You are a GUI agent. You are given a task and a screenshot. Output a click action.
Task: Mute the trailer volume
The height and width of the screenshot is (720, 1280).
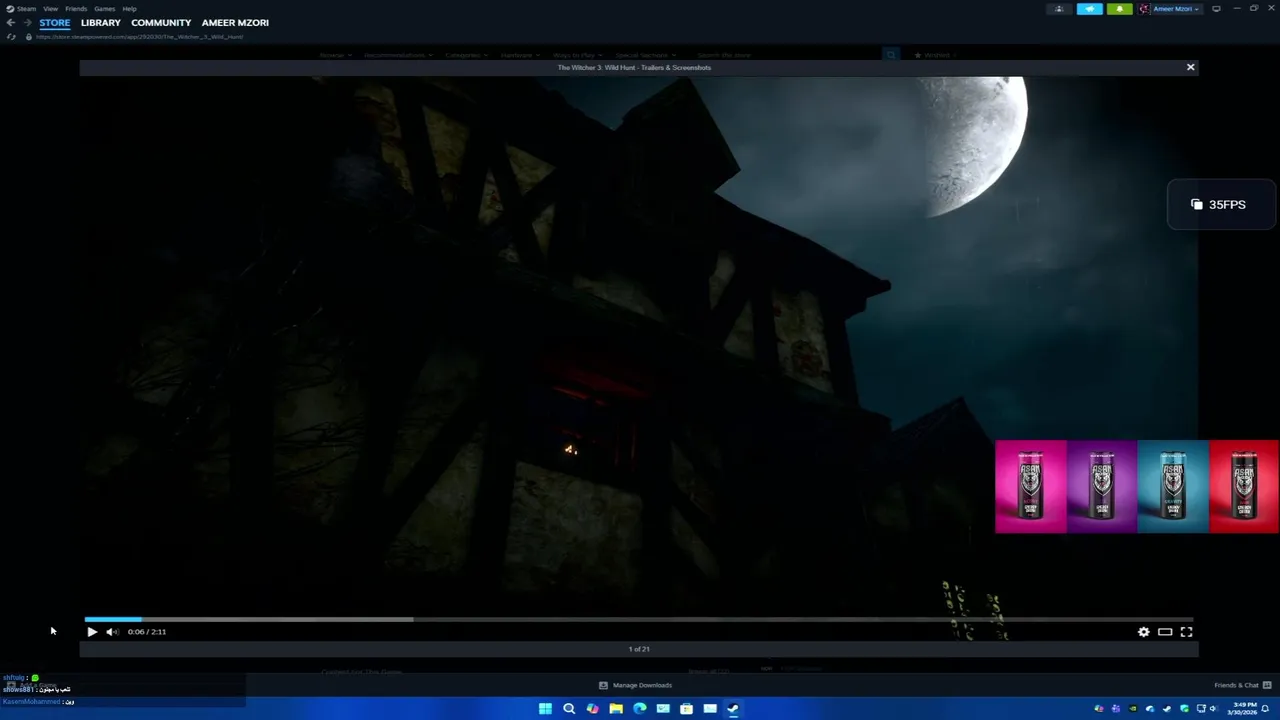click(x=112, y=632)
